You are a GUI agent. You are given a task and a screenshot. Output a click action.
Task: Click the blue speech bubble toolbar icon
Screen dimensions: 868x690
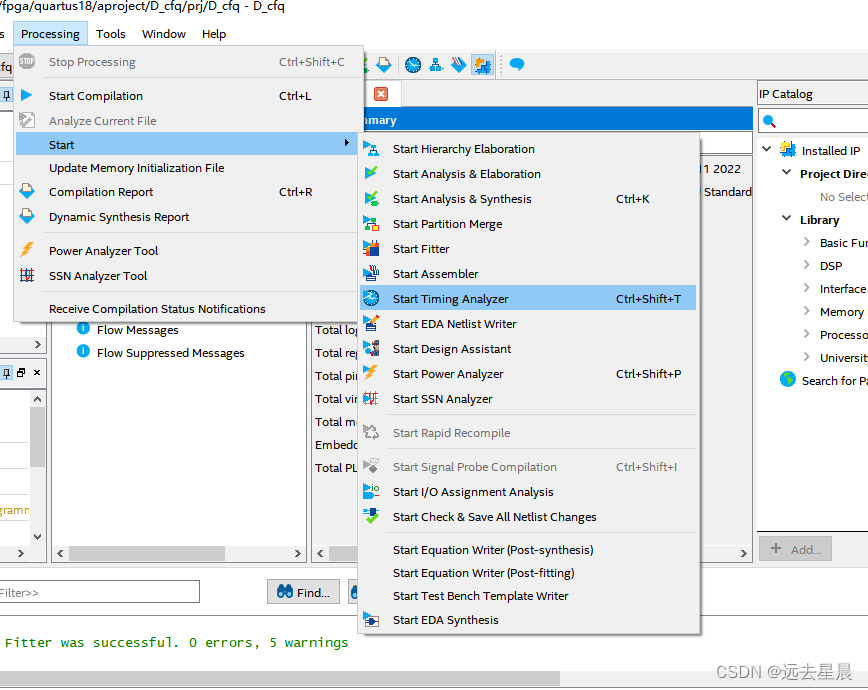click(x=516, y=64)
